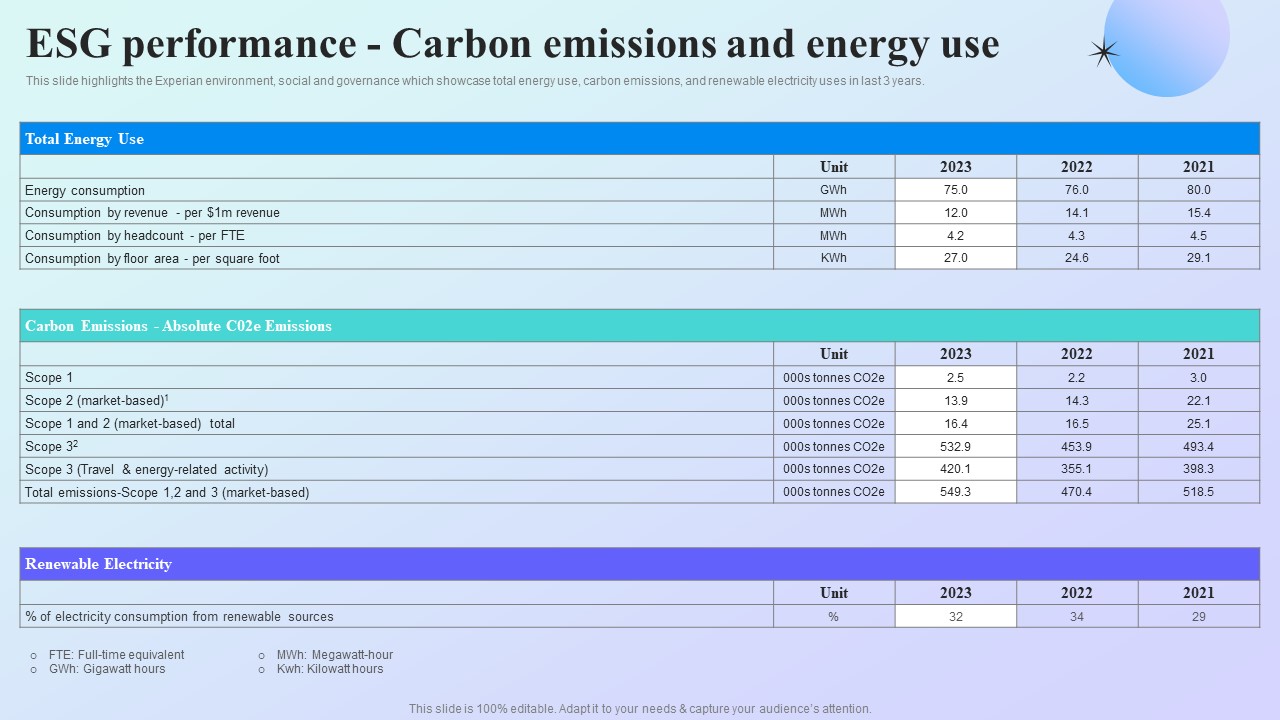1280x720 pixels.
Task: Select the 34 renewable percentage cell
Action: (x=1077, y=617)
